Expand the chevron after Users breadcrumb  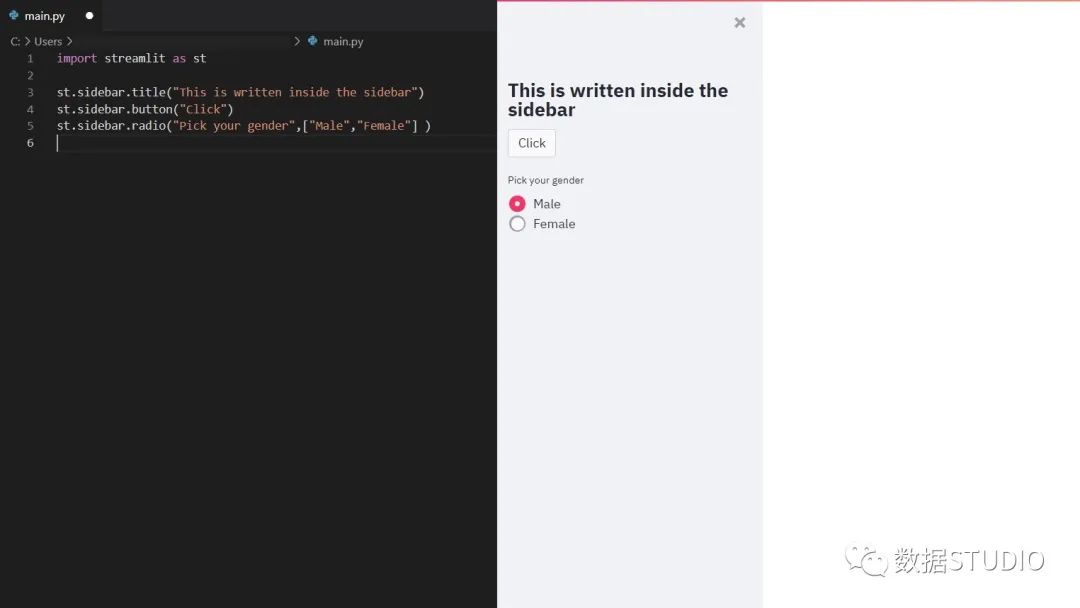(x=70, y=41)
